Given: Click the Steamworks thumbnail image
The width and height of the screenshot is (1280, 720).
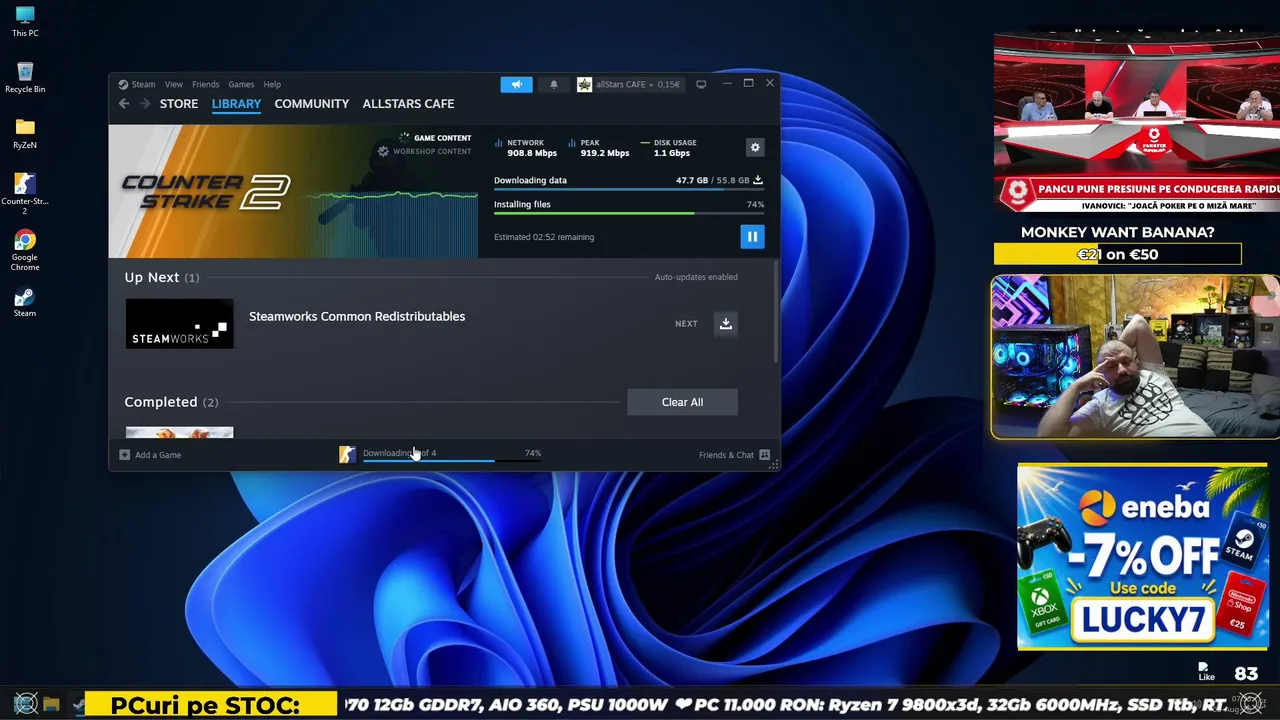Looking at the screenshot, I should (179, 324).
